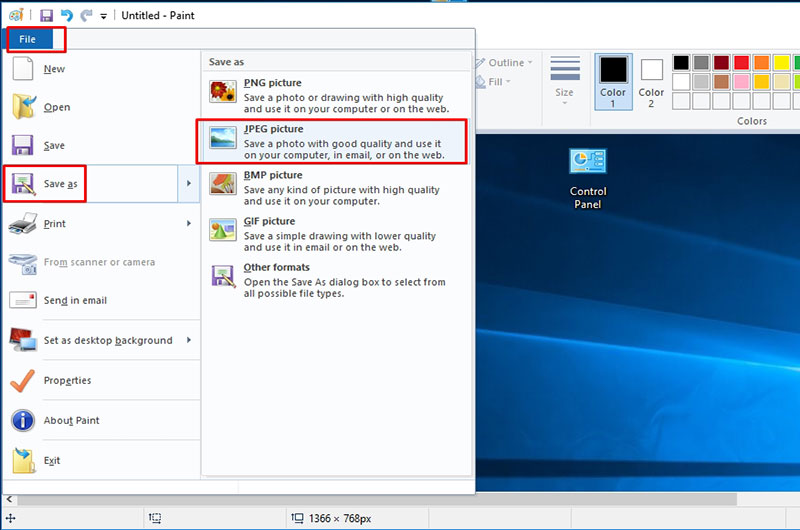Choose Save in the File menu

click(101, 145)
